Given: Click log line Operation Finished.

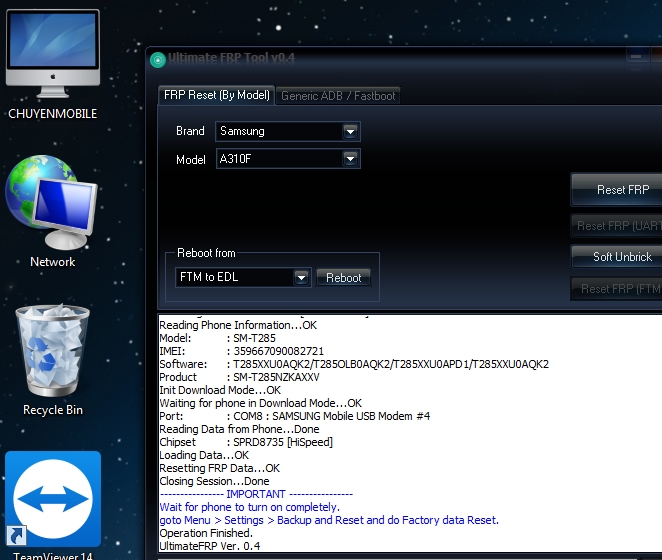Looking at the screenshot, I should [x=206, y=533].
